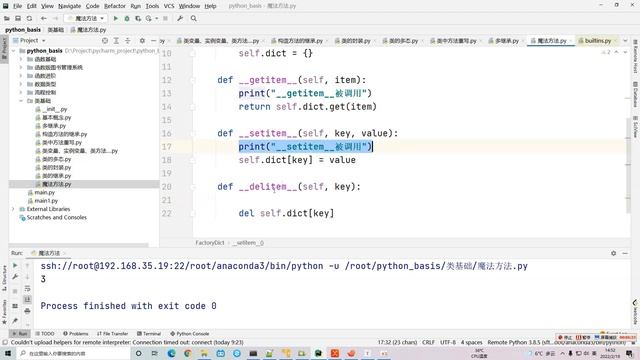Open Project panel gear options

(x=142, y=40)
